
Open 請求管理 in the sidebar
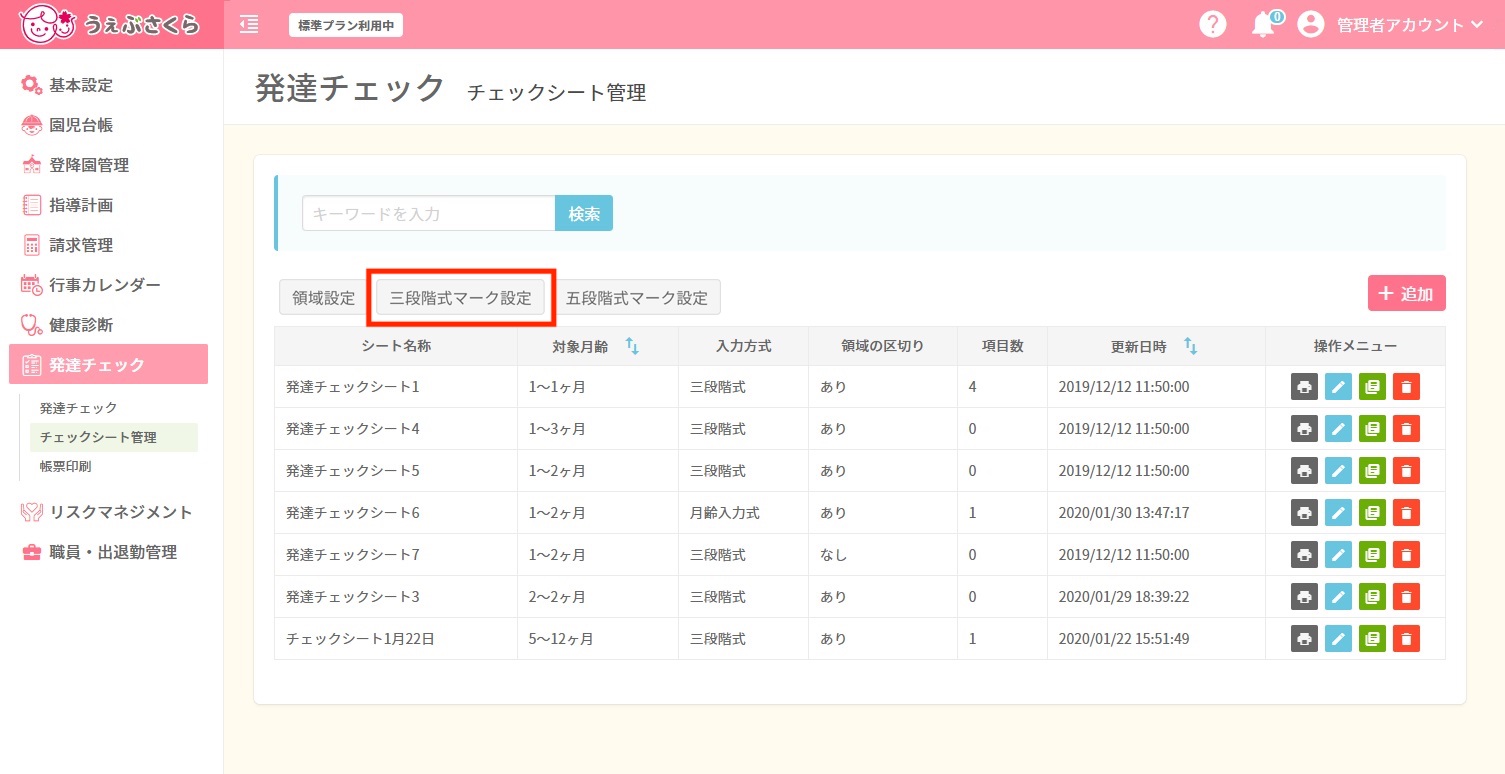(81, 245)
